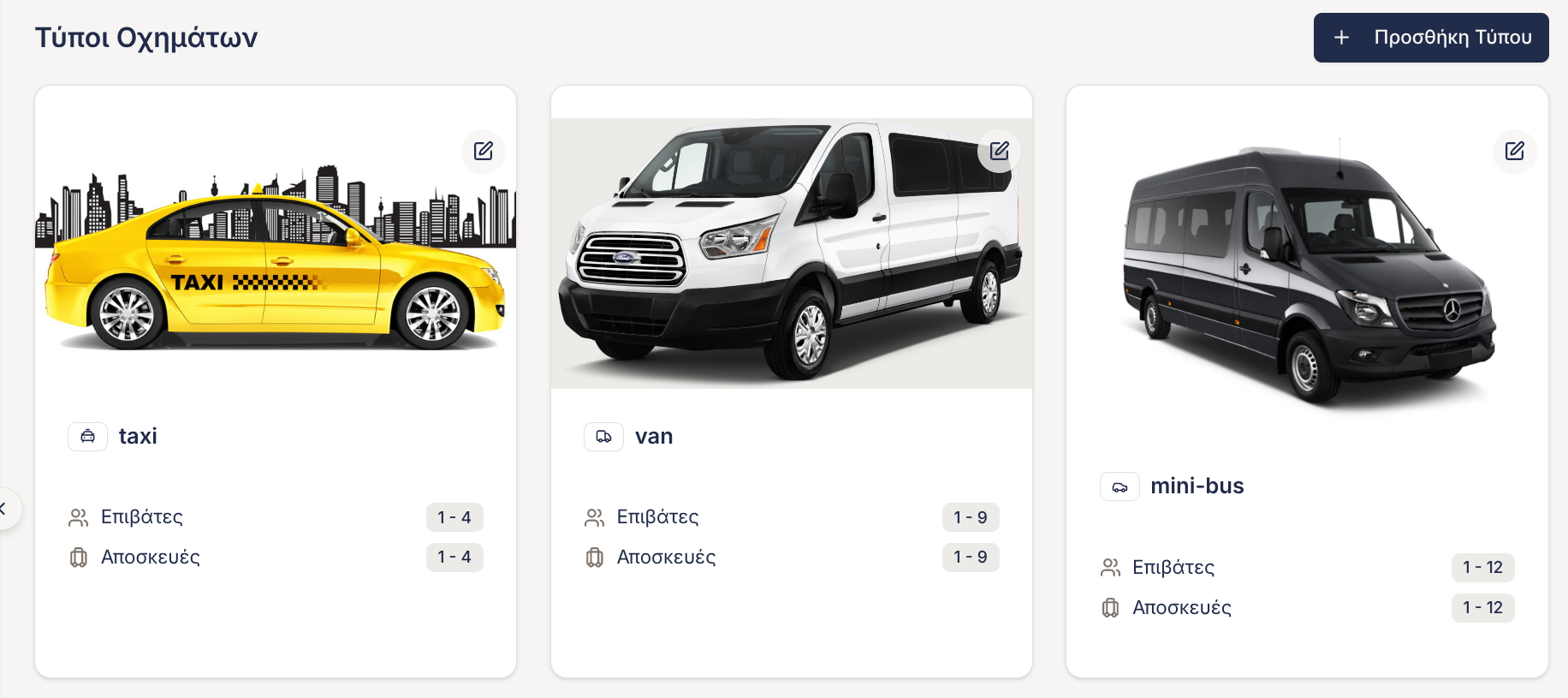Click the taxi passengers 1 - 4 badge

tap(454, 517)
